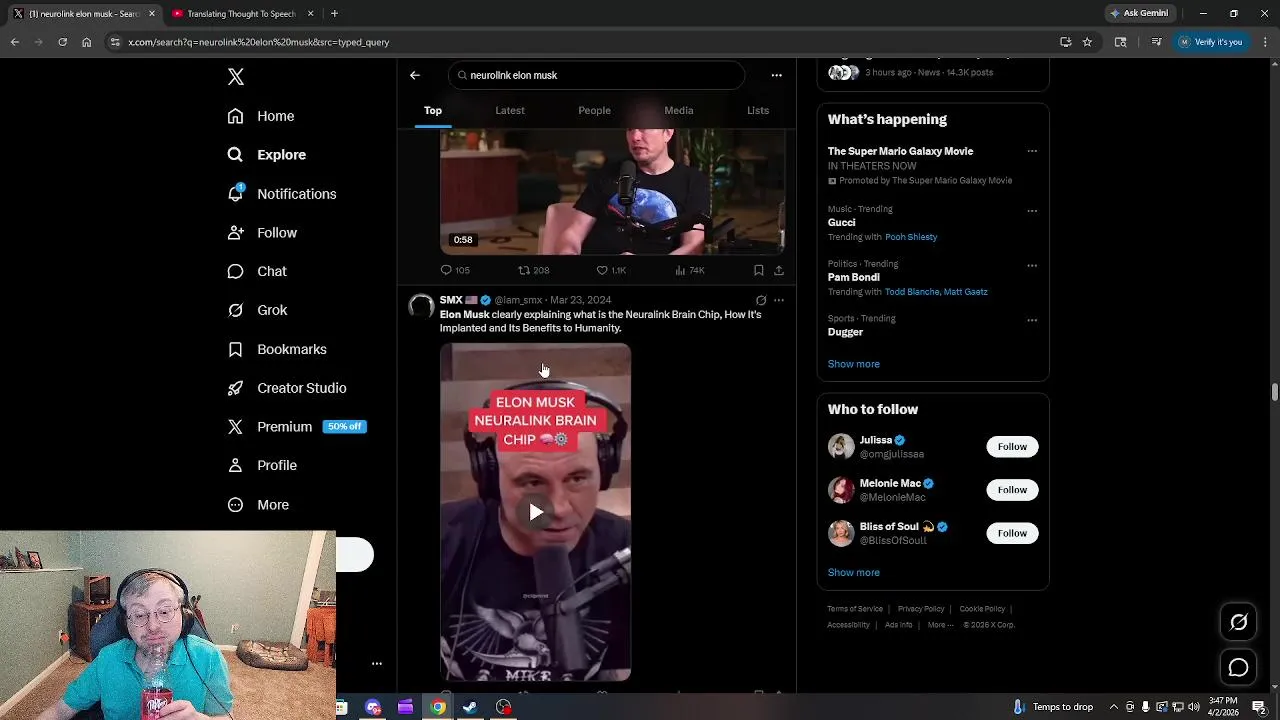Open the Gucci trending topic
This screenshot has height=720, width=1280.
pos(842,223)
